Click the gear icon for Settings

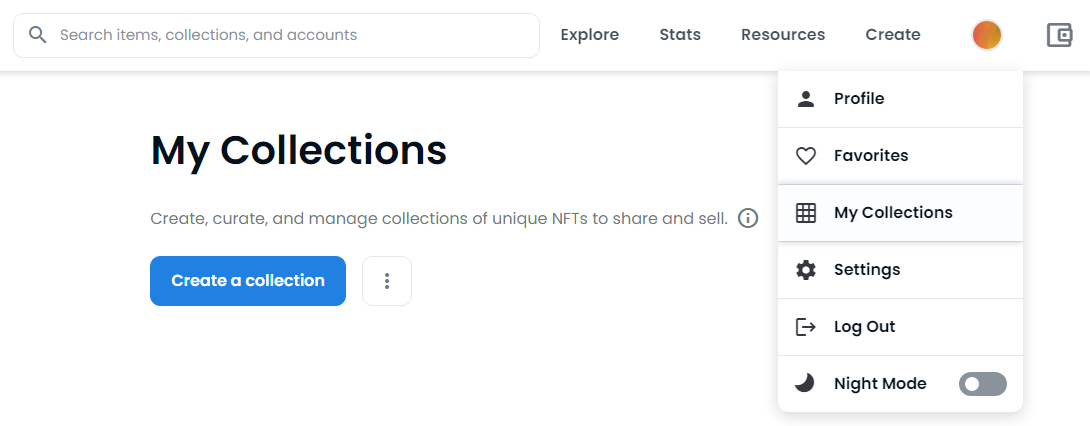[x=806, y=270]
